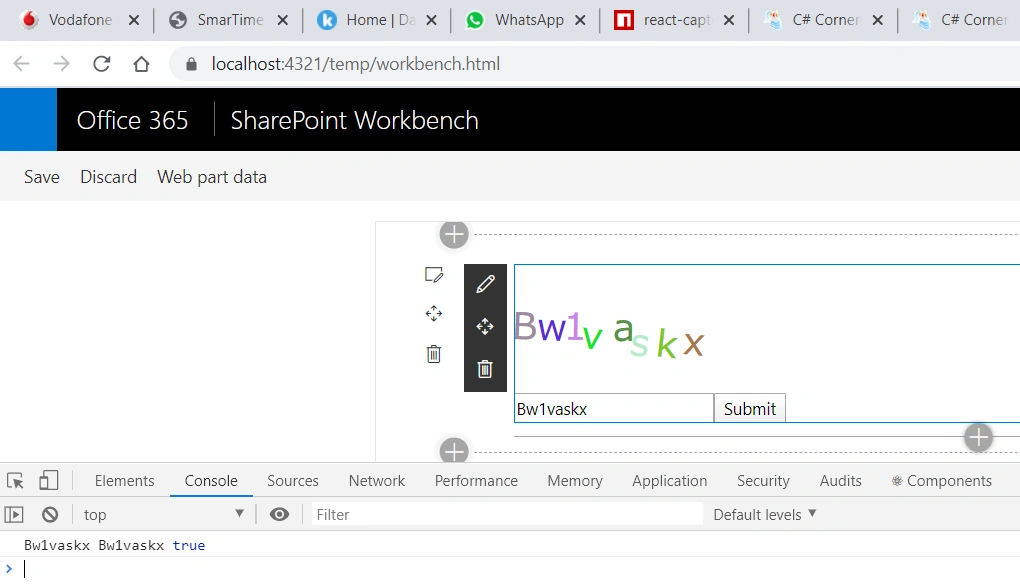Add a new section with top plus icon
The height and width of the screenshot is (584, 1020).
[x=454, y=235]
